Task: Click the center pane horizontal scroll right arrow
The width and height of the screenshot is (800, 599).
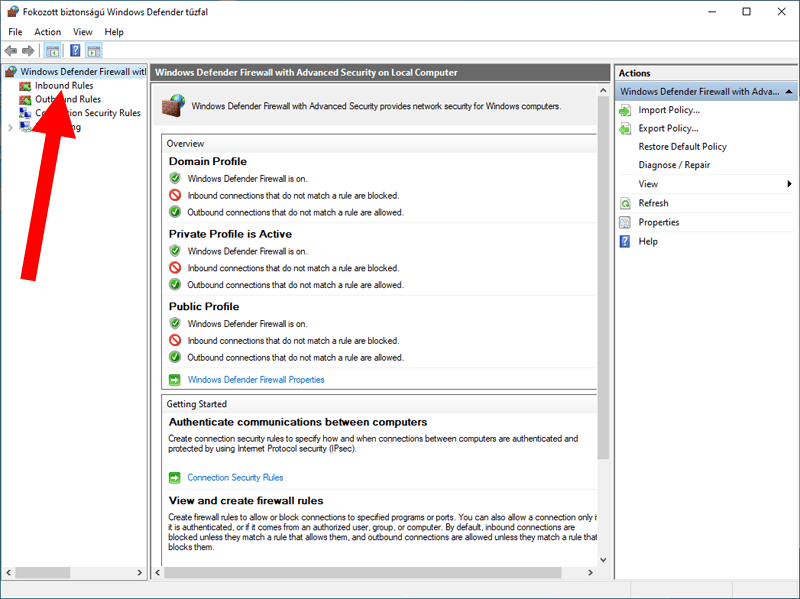Action: tap(590, 572)
